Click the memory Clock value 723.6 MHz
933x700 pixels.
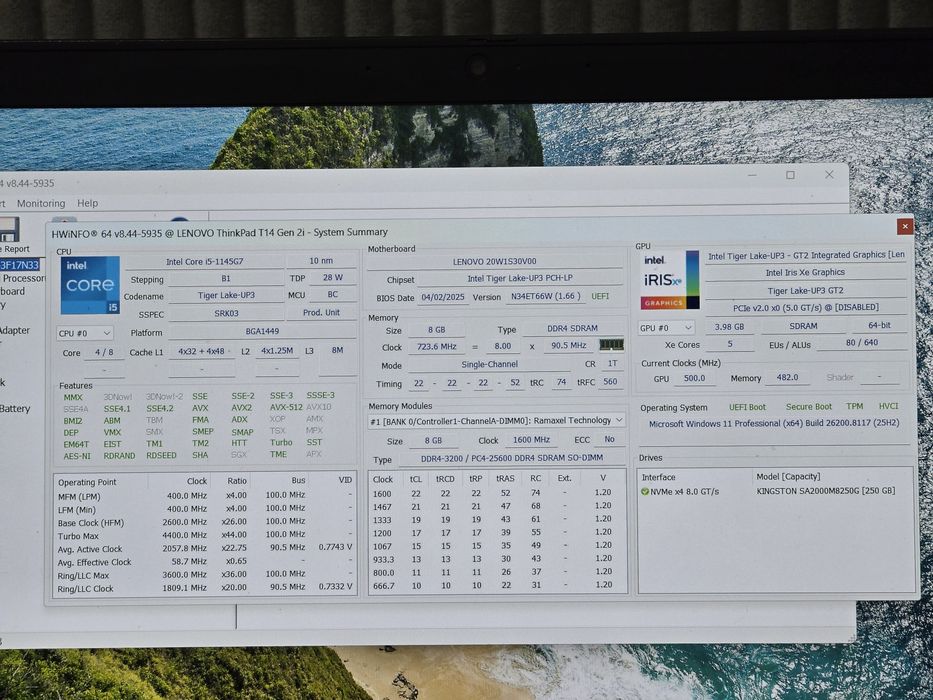point(437,346)
